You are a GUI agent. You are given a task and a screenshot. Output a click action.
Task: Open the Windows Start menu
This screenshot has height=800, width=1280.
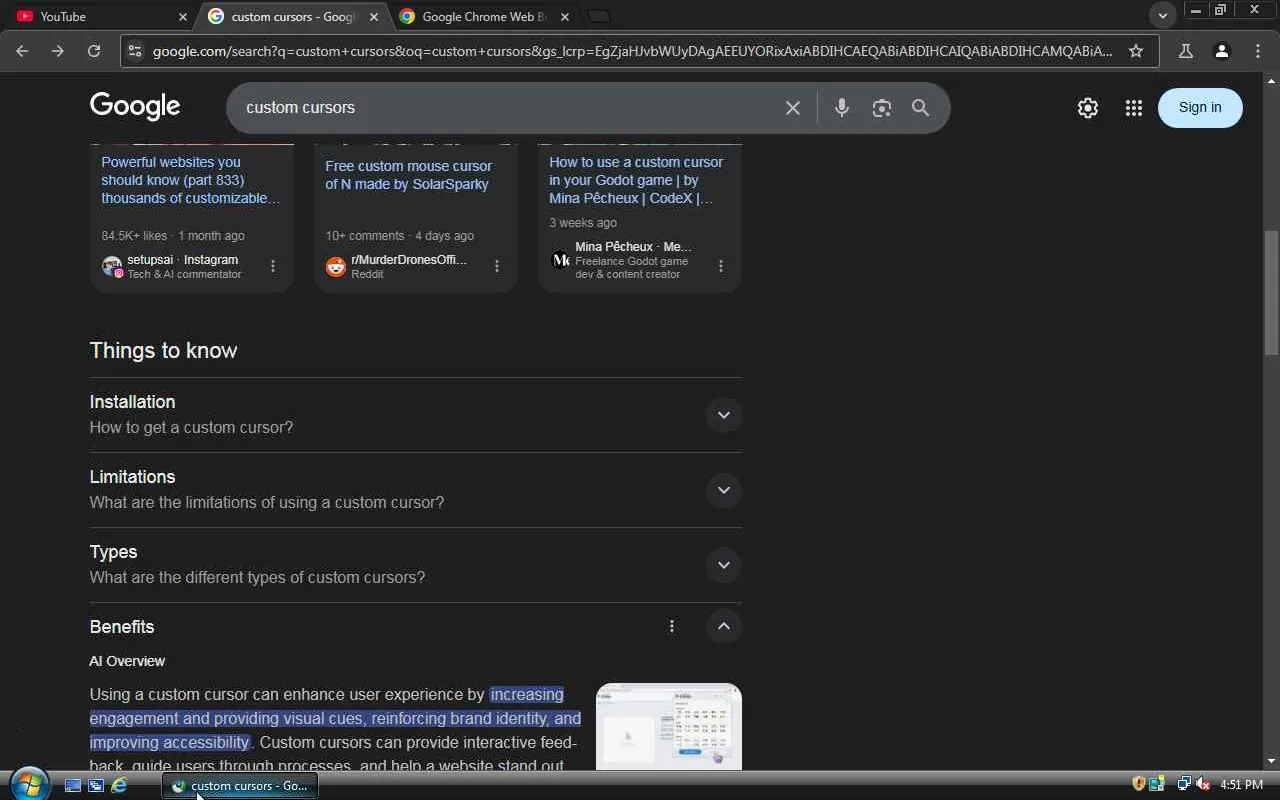(28, 784)
